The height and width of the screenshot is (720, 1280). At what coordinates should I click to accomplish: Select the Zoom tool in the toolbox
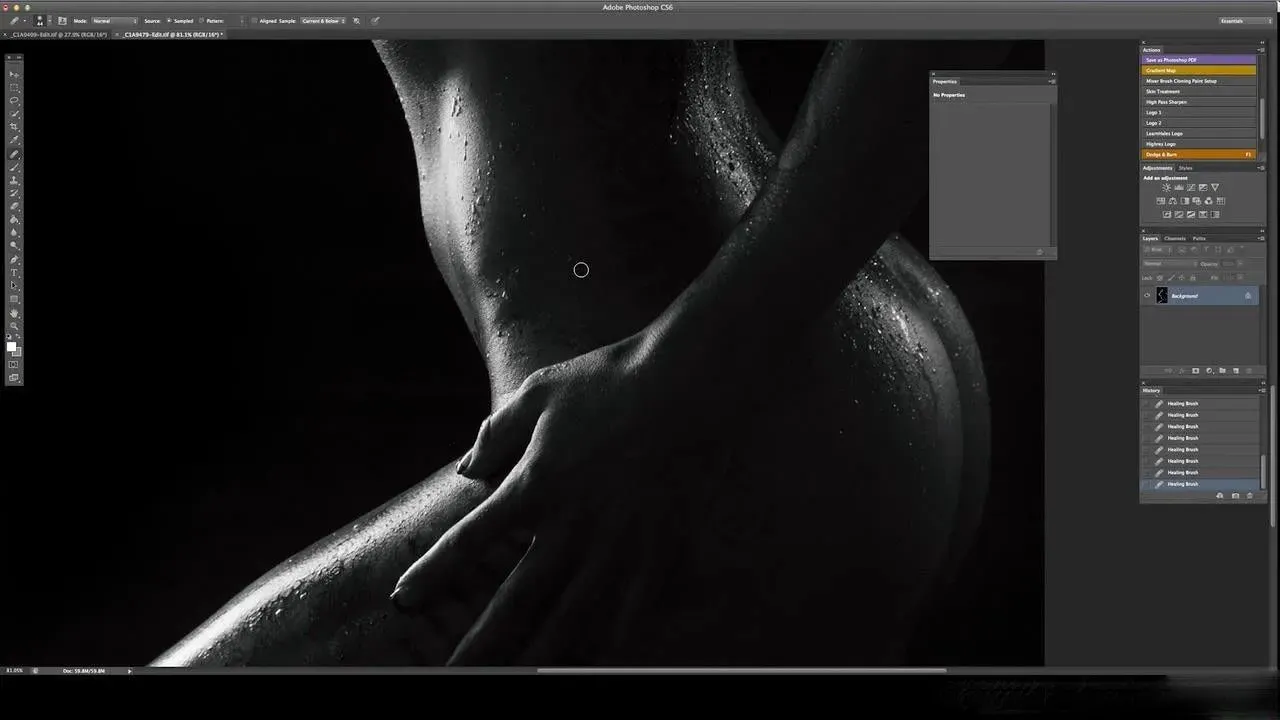click(14, 326)
